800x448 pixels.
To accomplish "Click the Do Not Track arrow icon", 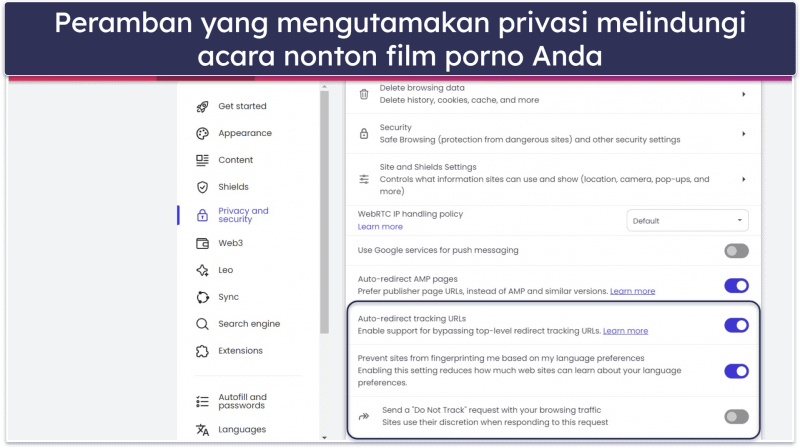I will [x=364, y=416].
